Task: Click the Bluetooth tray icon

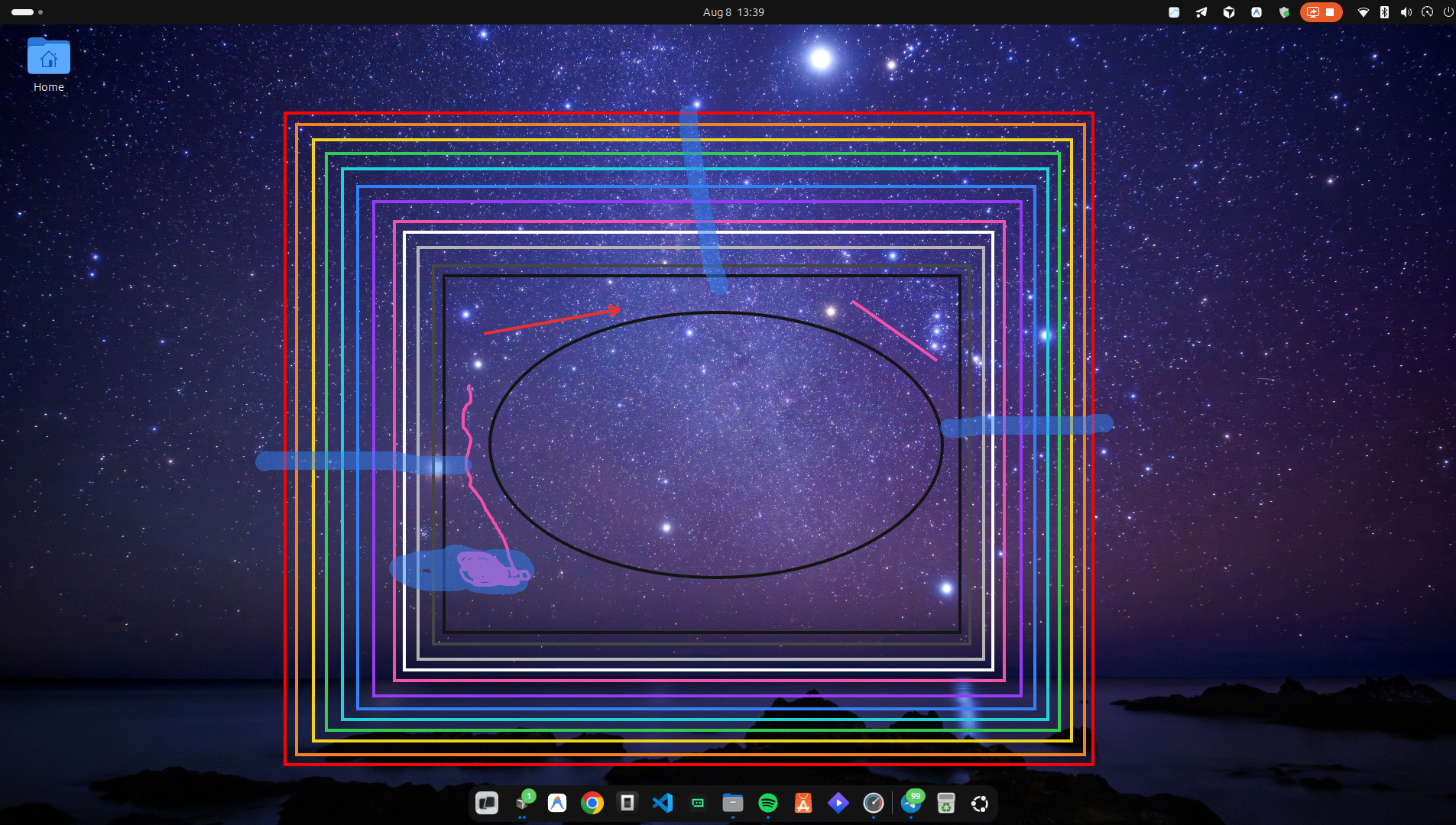Action: coord(1384,12)
